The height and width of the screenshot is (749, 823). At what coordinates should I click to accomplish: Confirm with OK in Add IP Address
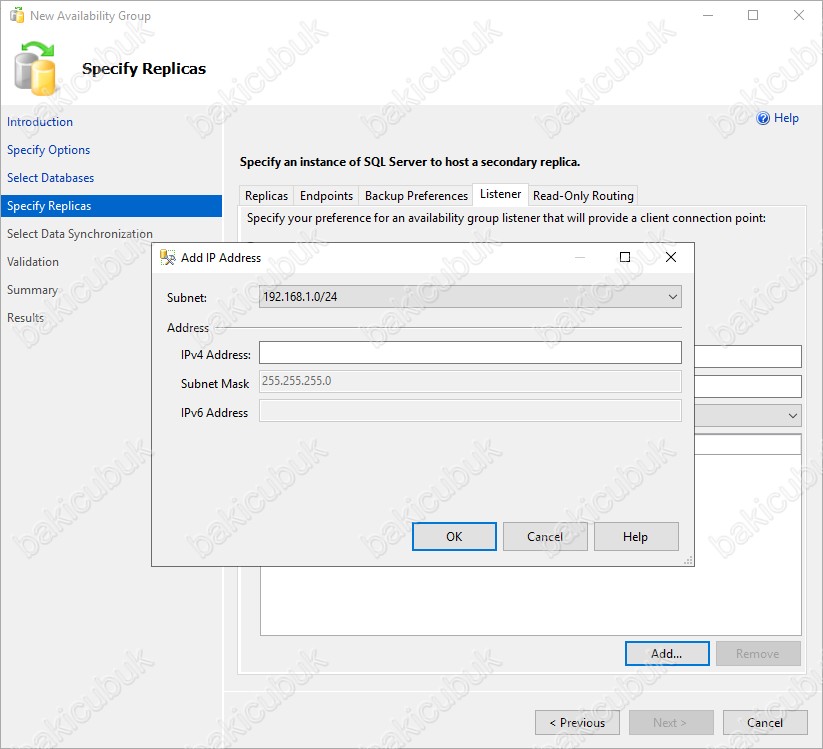tap(454, 536)
